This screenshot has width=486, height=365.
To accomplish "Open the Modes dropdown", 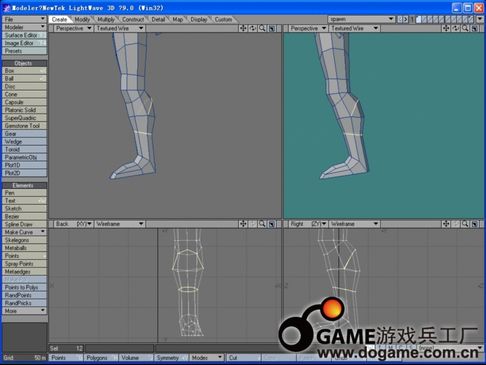I will point(207,358).
